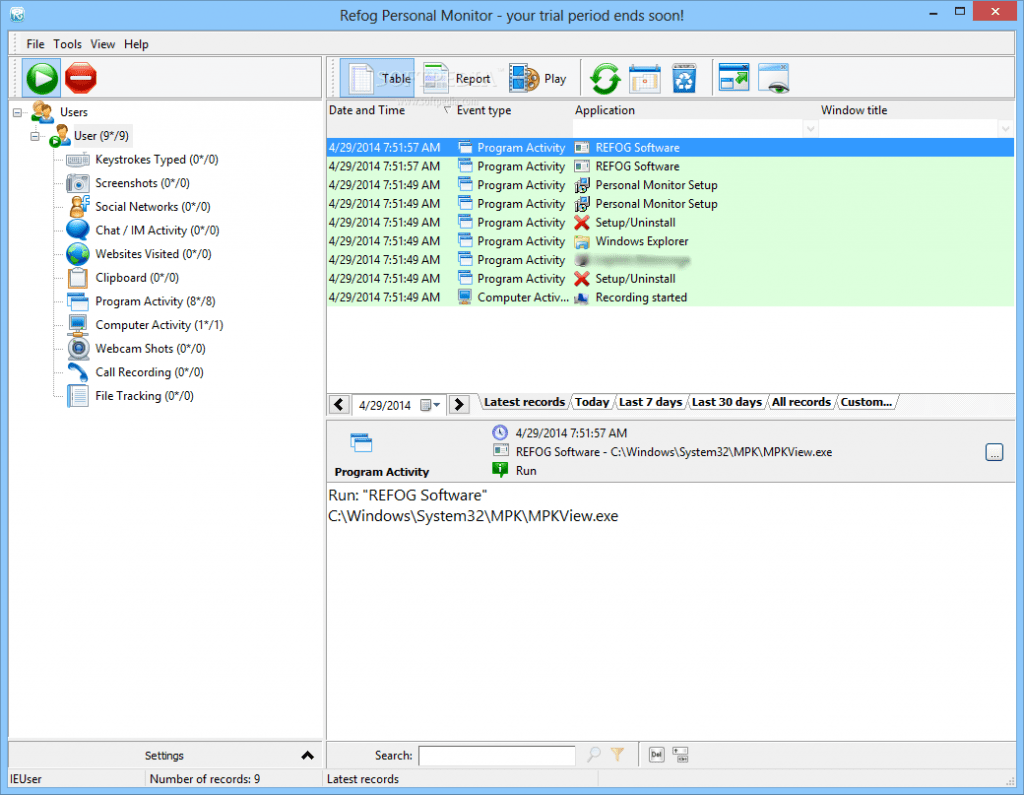The width and height of the screenshot is (1024, 795).
Task: Switch to Table view
Action: pos(378,78)
